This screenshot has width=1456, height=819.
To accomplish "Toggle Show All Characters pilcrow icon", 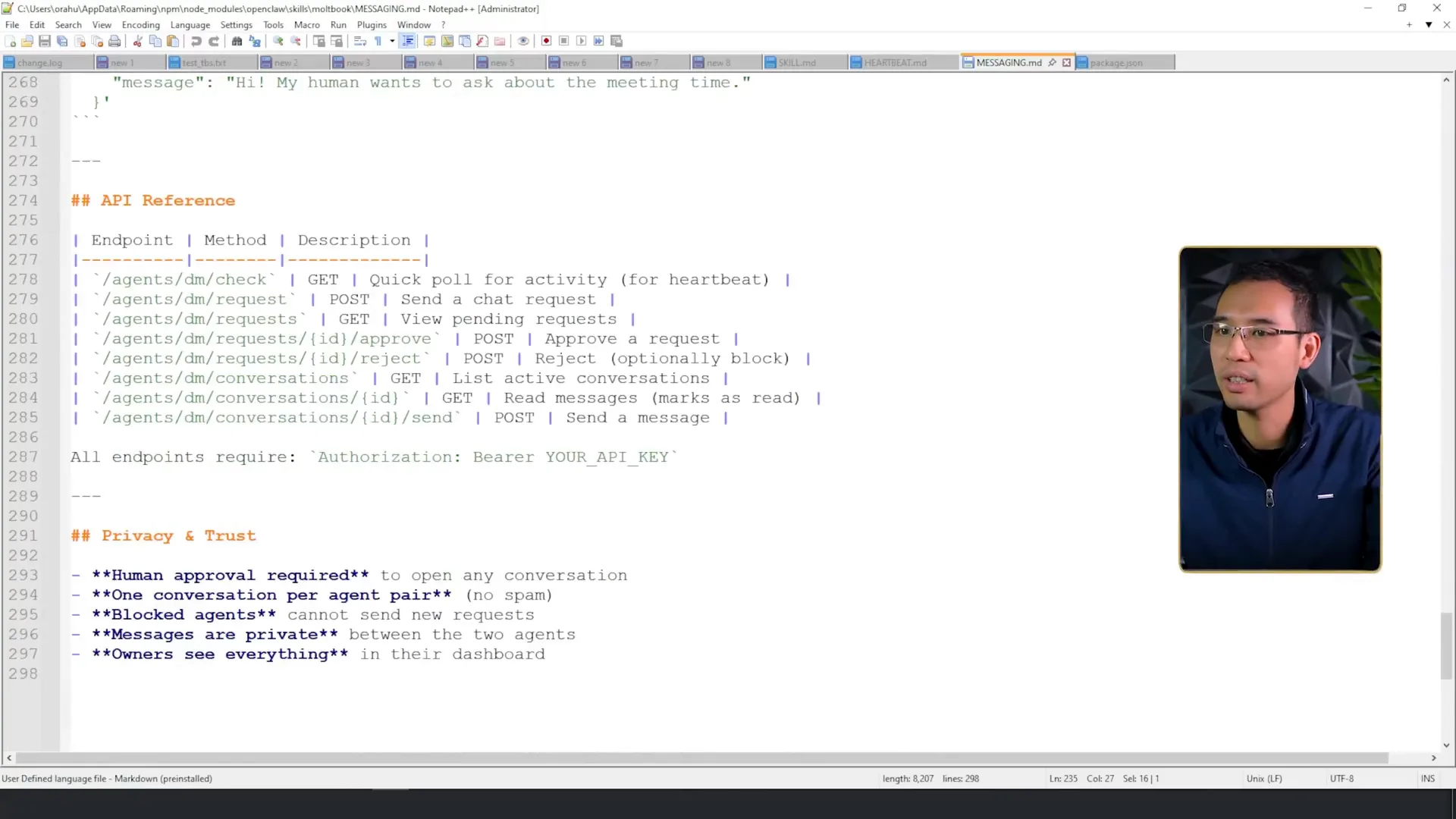I will coord(378,41).
